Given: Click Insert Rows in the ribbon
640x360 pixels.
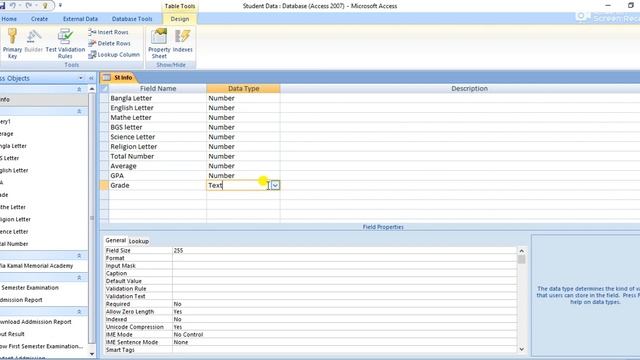Looking at the screenshot, I should coord(109,32).
